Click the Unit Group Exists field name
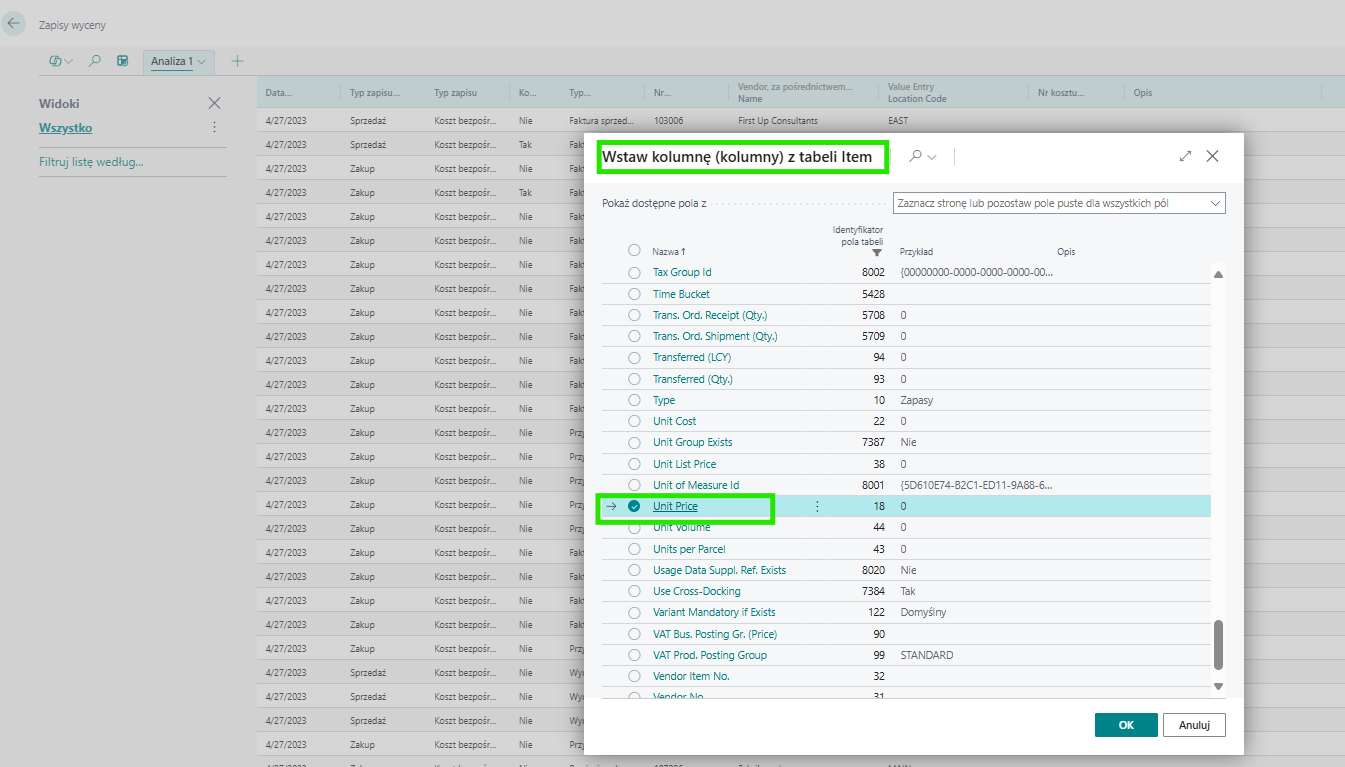 point(693,442)
